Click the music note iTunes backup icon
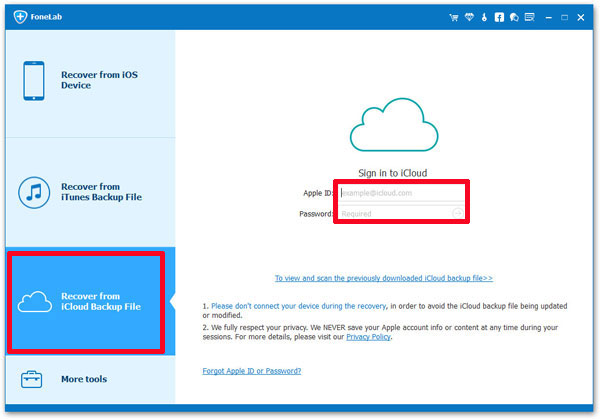The image size is (600, 419). 34,192
